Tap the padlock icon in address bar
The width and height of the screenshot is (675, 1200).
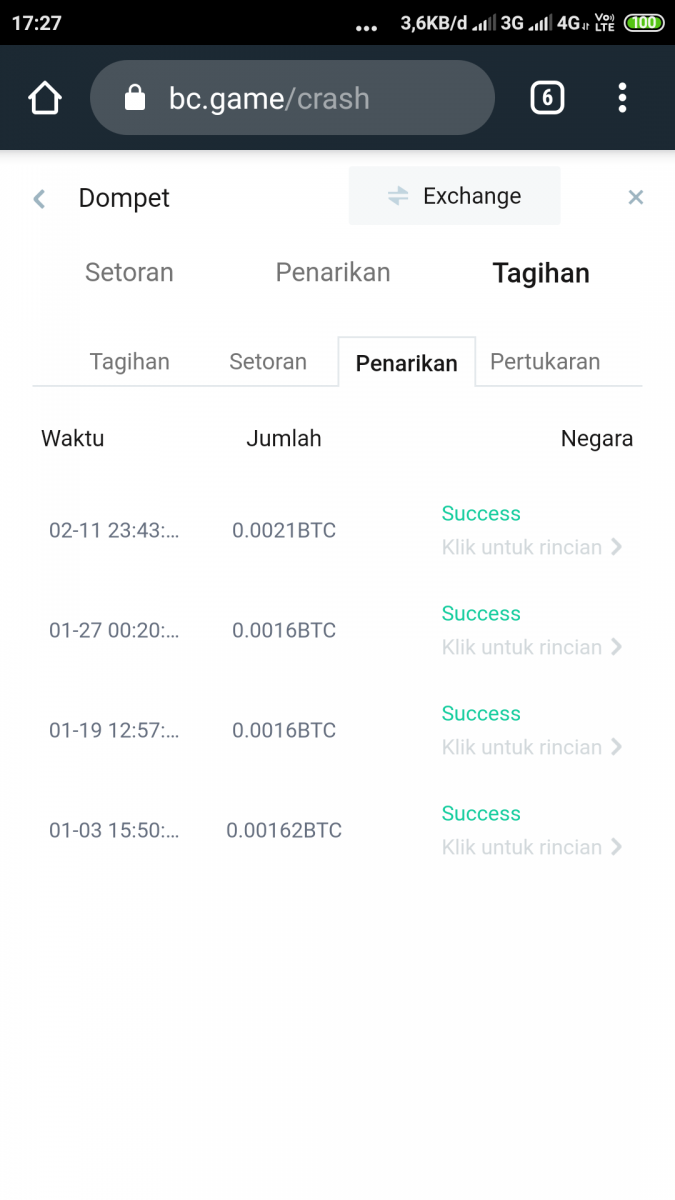click(134, 98)
